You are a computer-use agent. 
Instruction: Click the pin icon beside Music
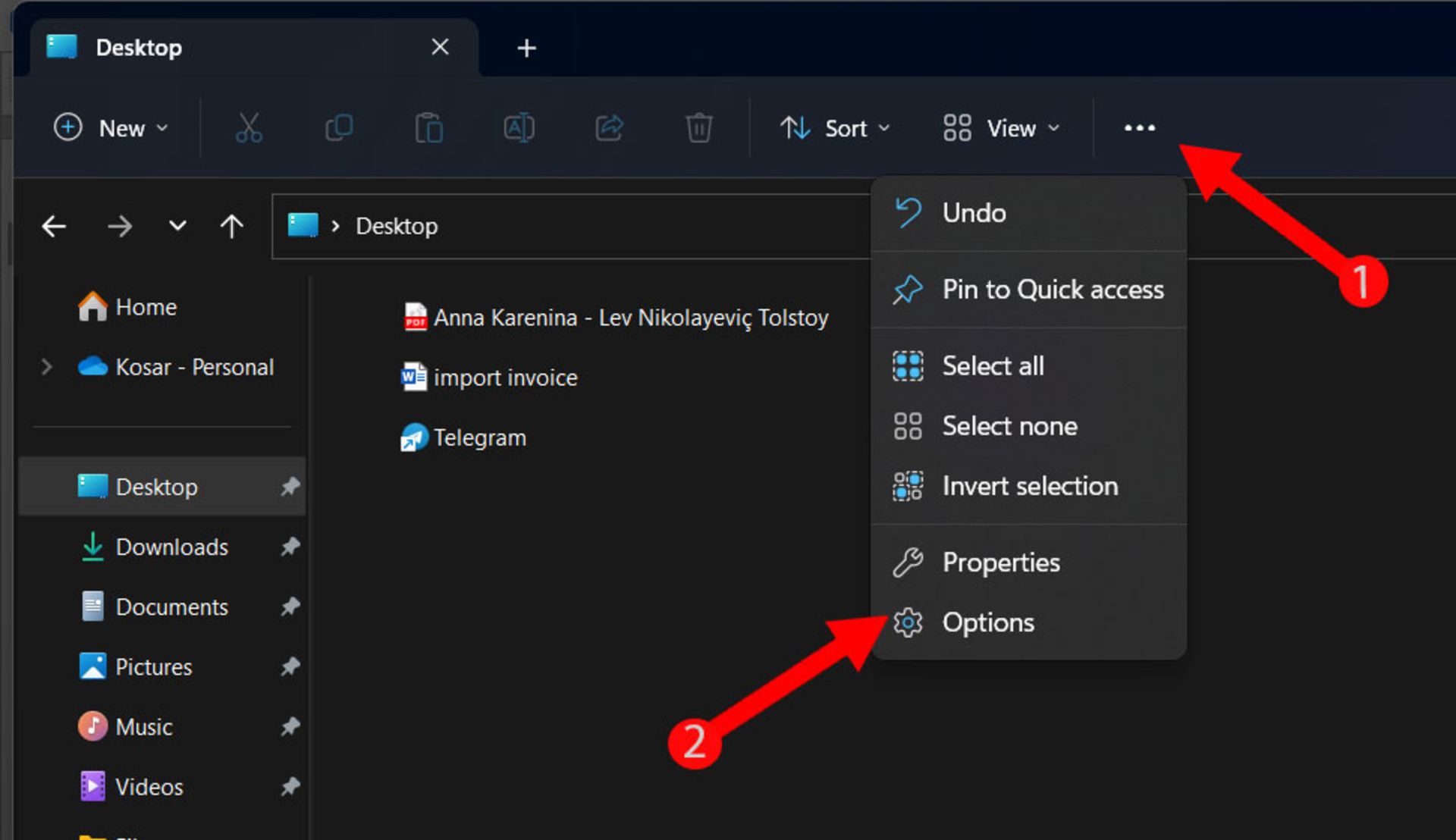tap(290, 726)
